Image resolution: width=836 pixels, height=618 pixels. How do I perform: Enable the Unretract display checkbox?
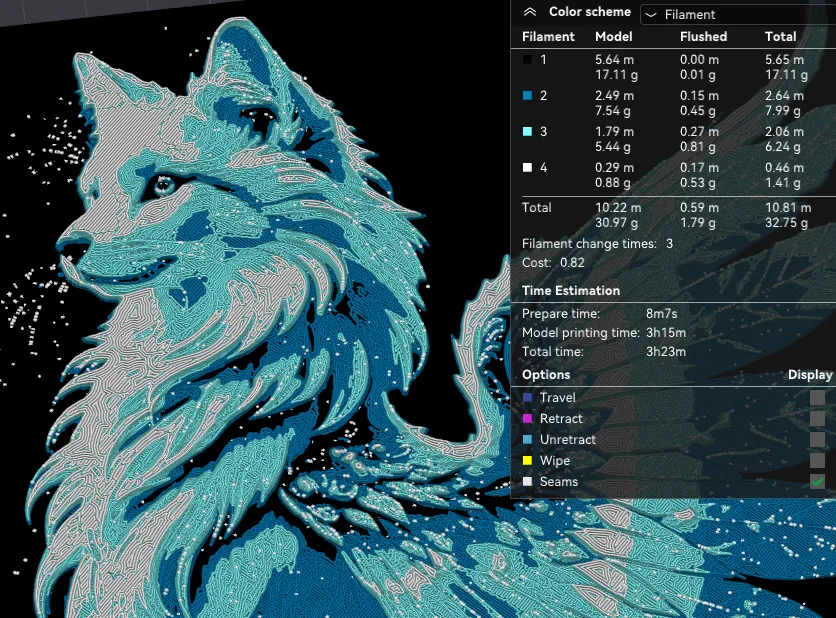coord(817,439)
